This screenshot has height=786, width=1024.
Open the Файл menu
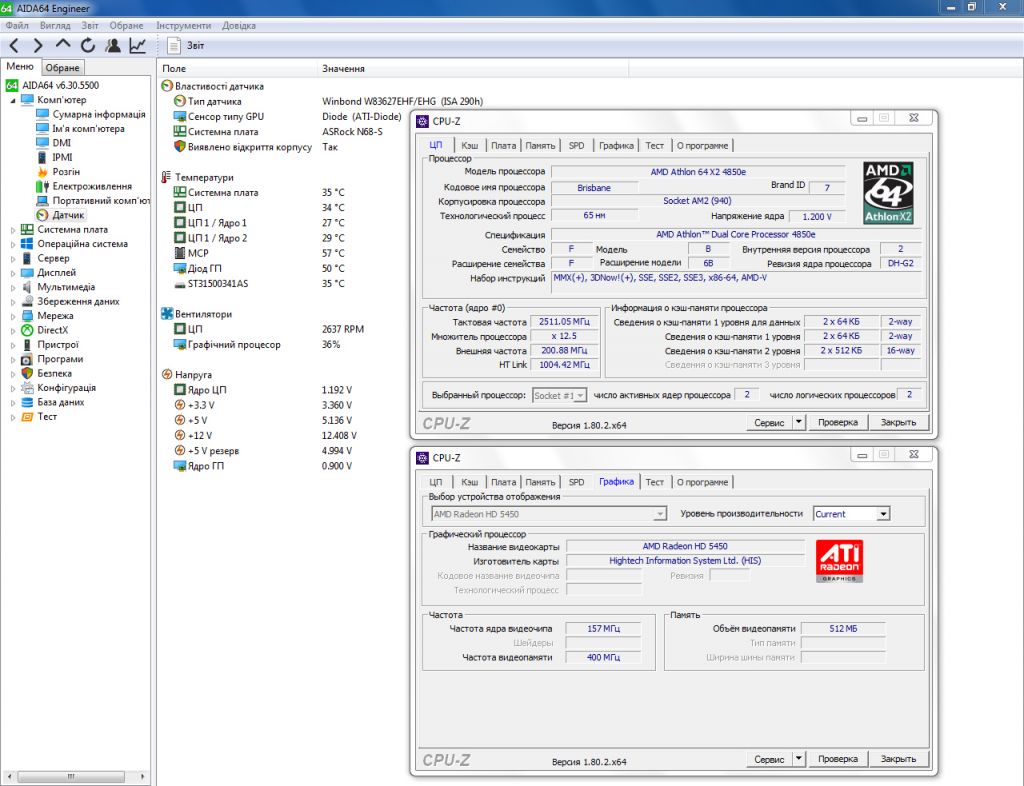click(17, 25)
